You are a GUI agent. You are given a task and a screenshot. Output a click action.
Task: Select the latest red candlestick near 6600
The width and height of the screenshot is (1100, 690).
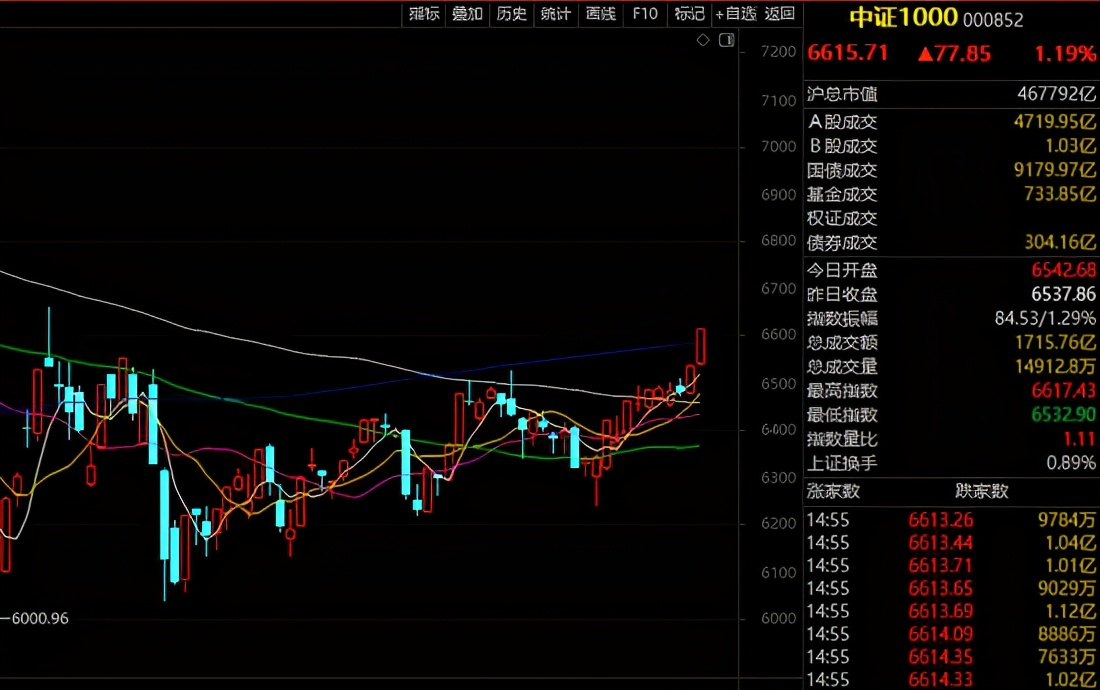702,346
